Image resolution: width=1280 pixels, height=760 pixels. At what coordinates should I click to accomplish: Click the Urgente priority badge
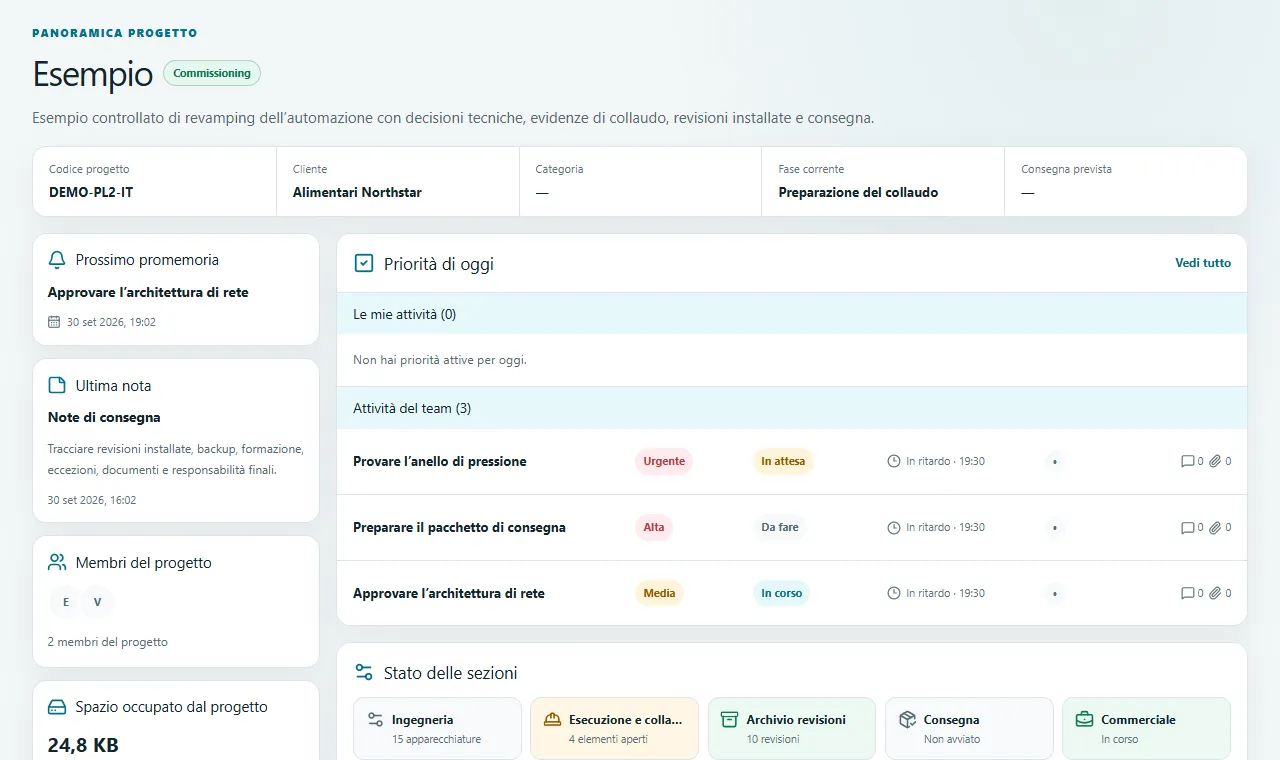pos(664,461)
